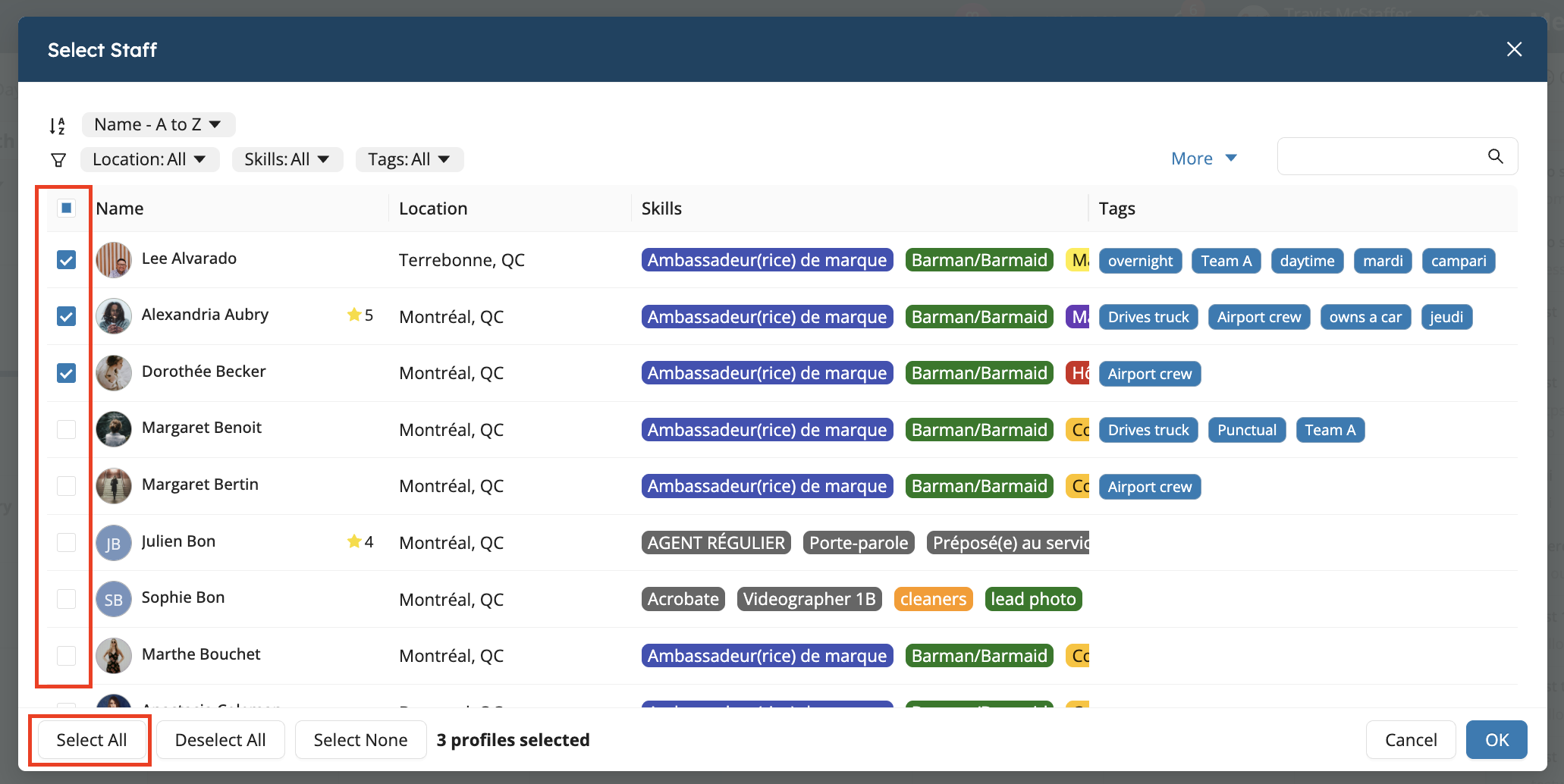
Task: Uncheck the Lee Alvarado checkbox
Action: [x=67, y=260]
